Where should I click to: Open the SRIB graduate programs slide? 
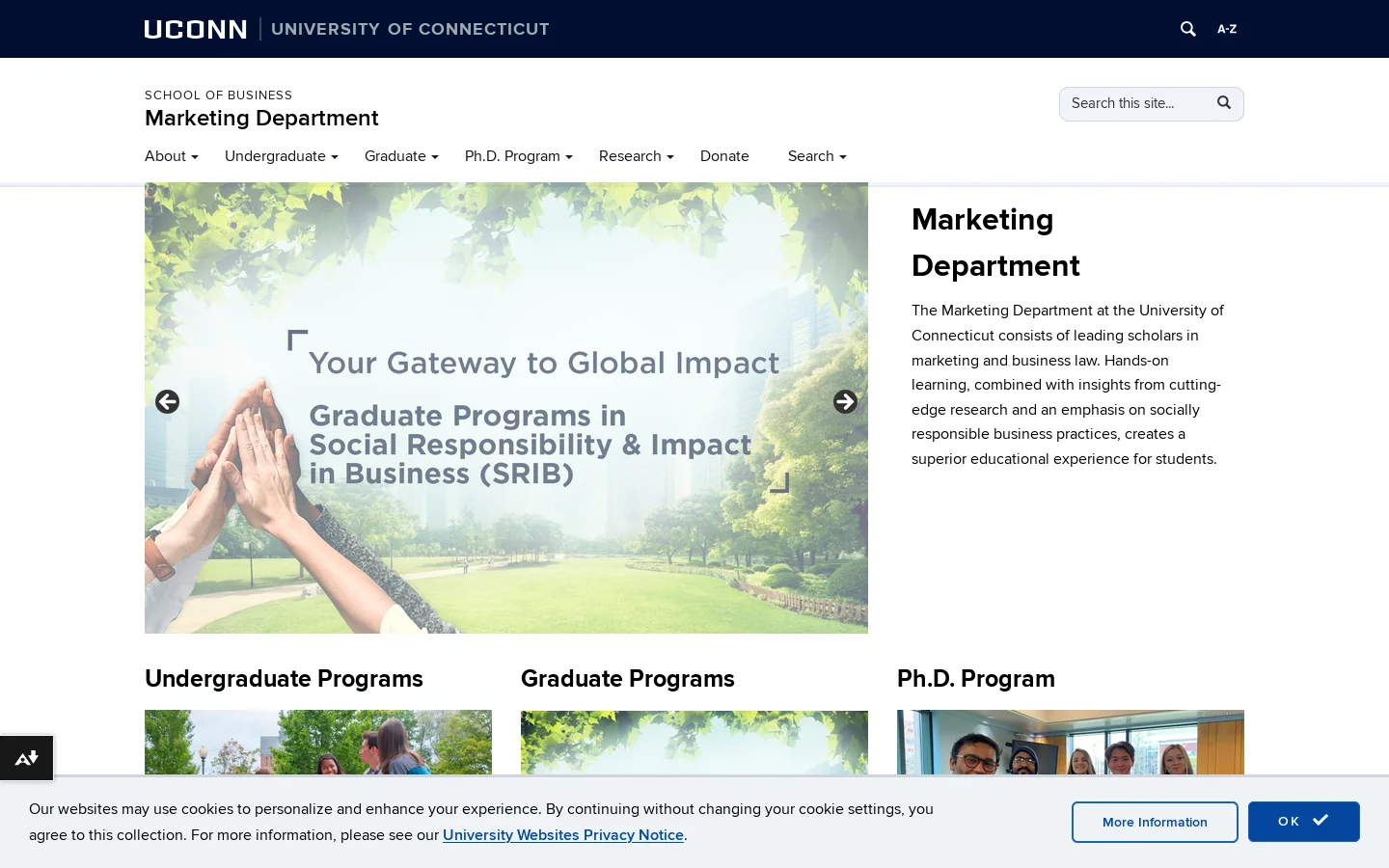pos(506,408)
